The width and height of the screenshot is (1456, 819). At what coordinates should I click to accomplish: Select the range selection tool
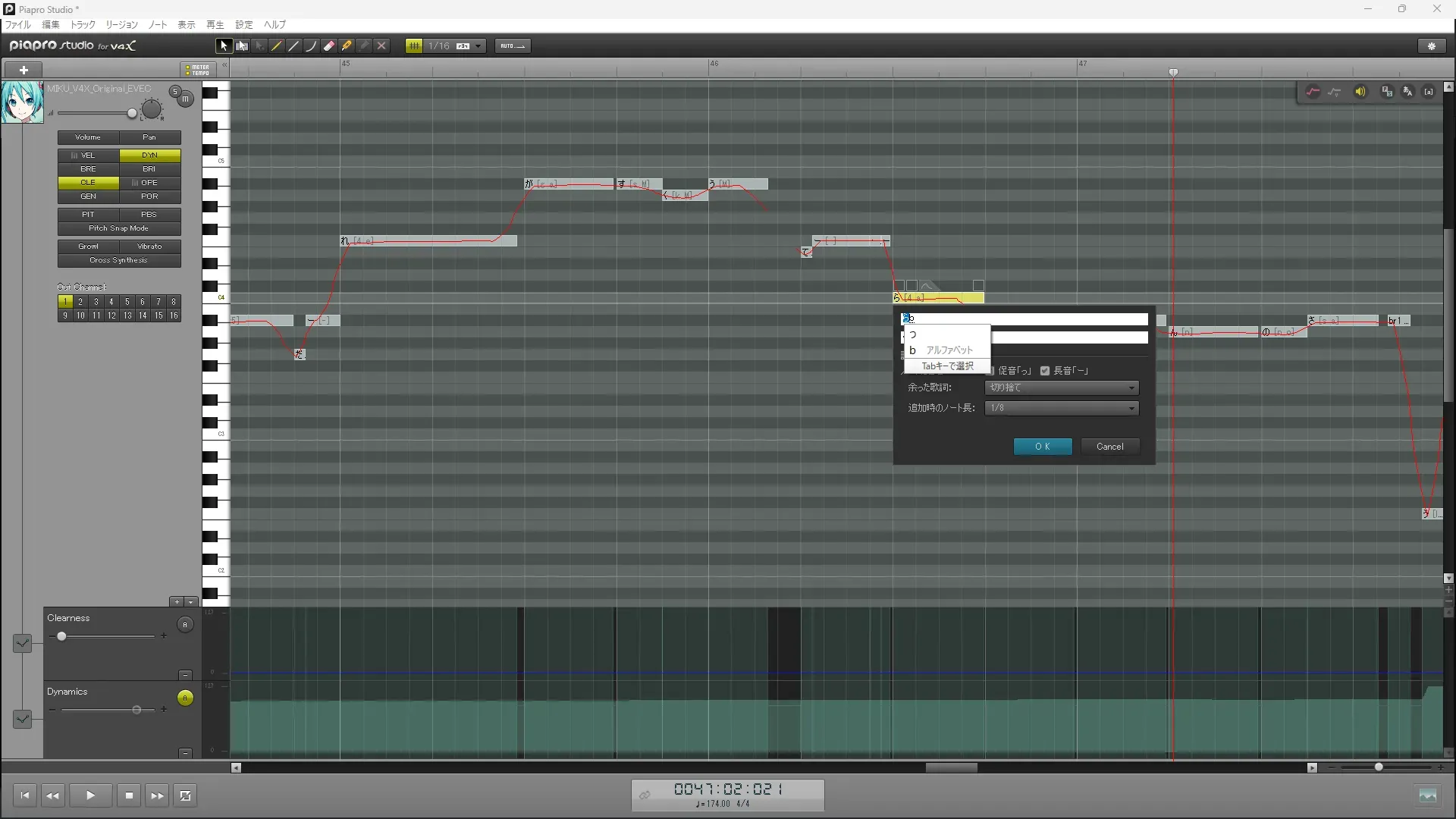[x=242, y=46]
